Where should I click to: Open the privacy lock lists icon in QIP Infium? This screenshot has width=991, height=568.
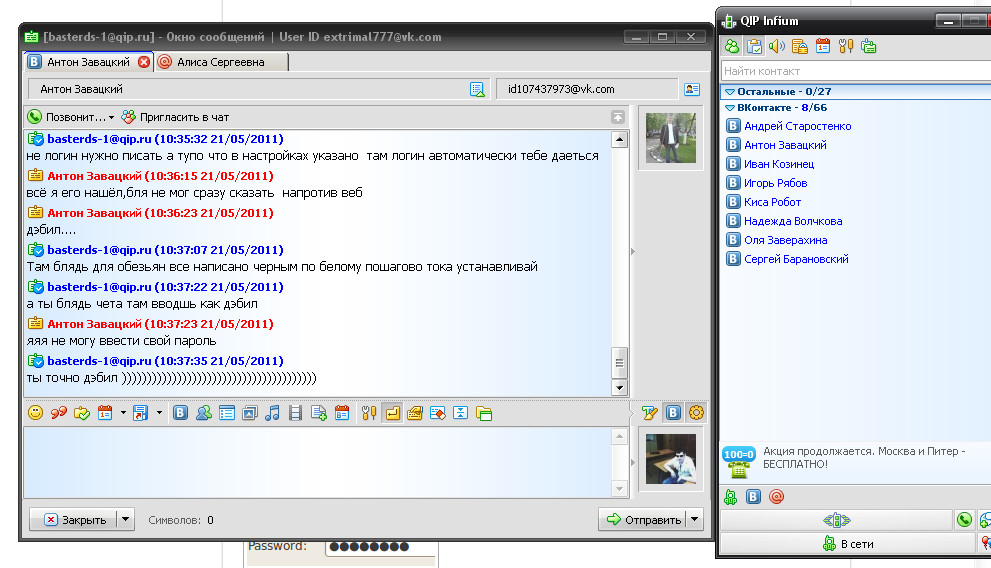(x=799, y=46)
